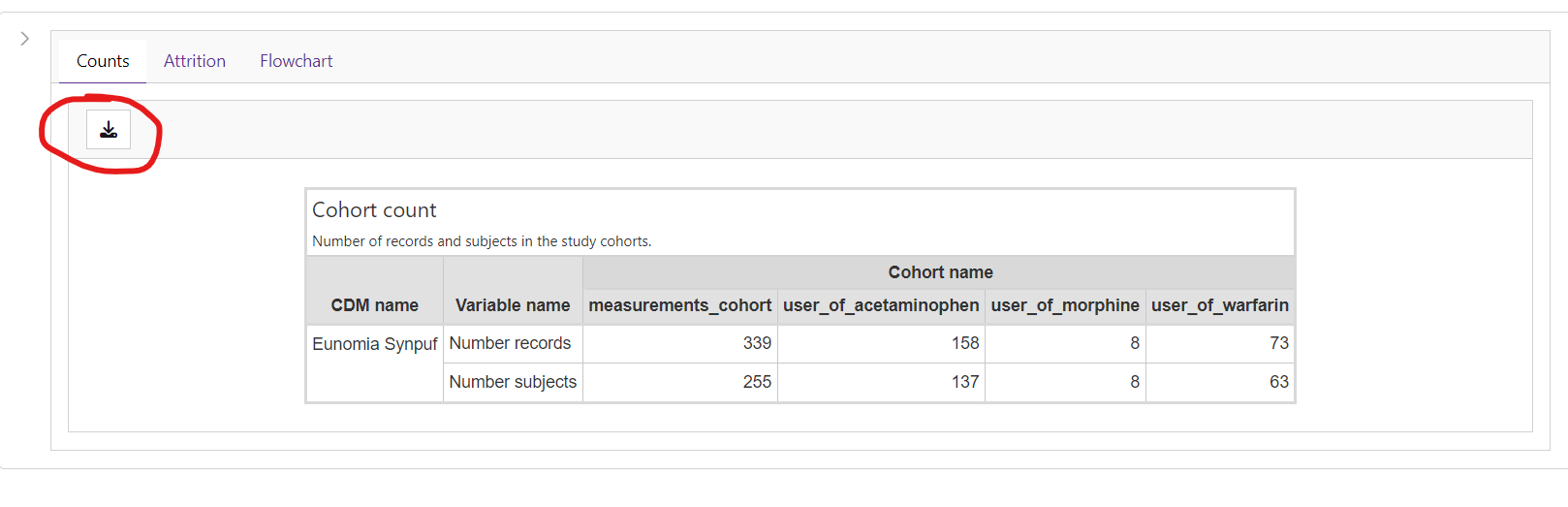Click the cell with value 137

(964, 382)
